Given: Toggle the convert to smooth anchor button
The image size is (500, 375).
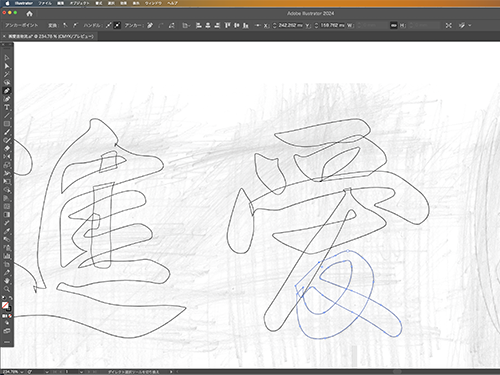Looking at the screenshot, I should point(75,25).
